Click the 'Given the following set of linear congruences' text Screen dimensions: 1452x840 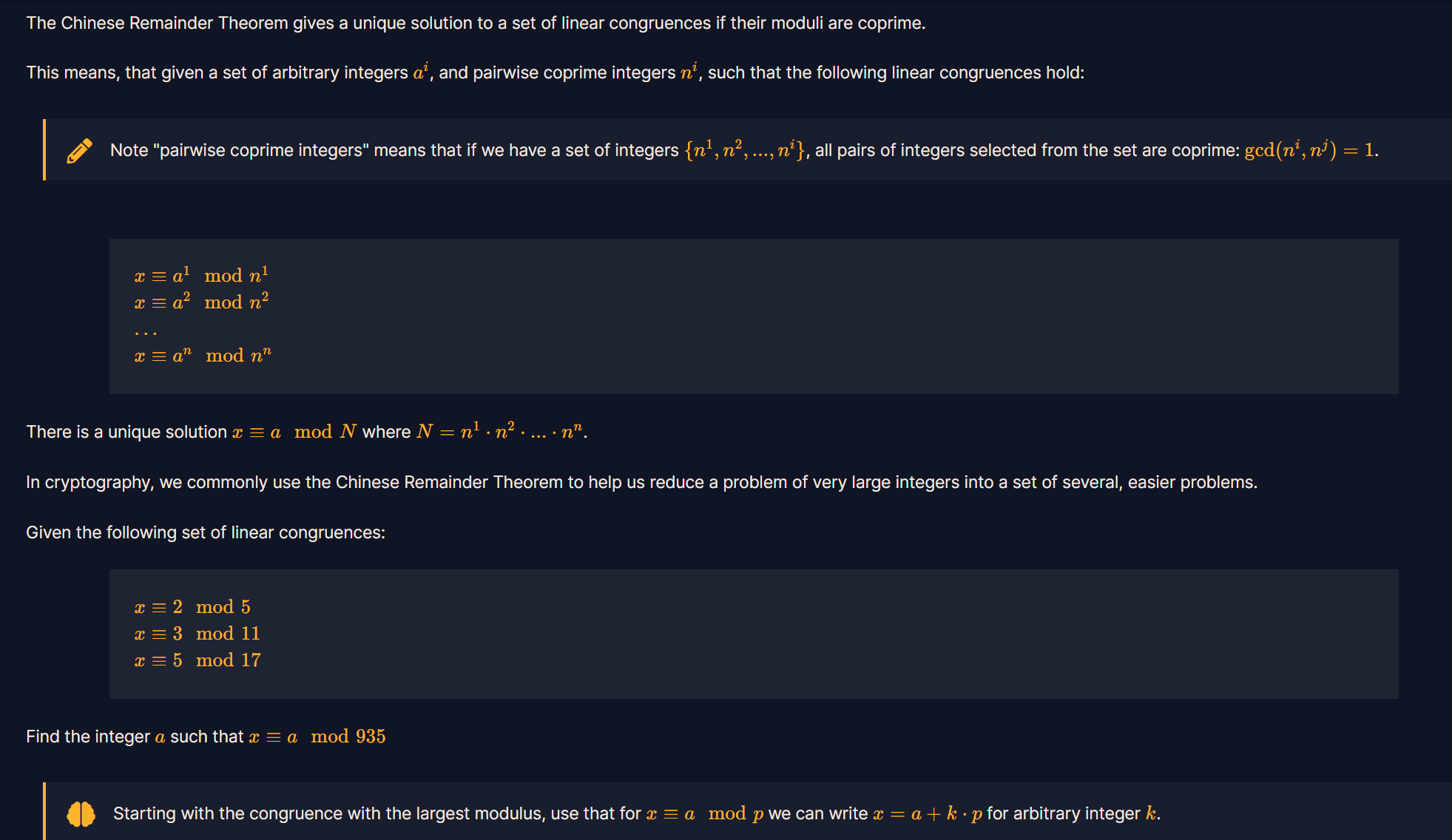pos(206,532)
